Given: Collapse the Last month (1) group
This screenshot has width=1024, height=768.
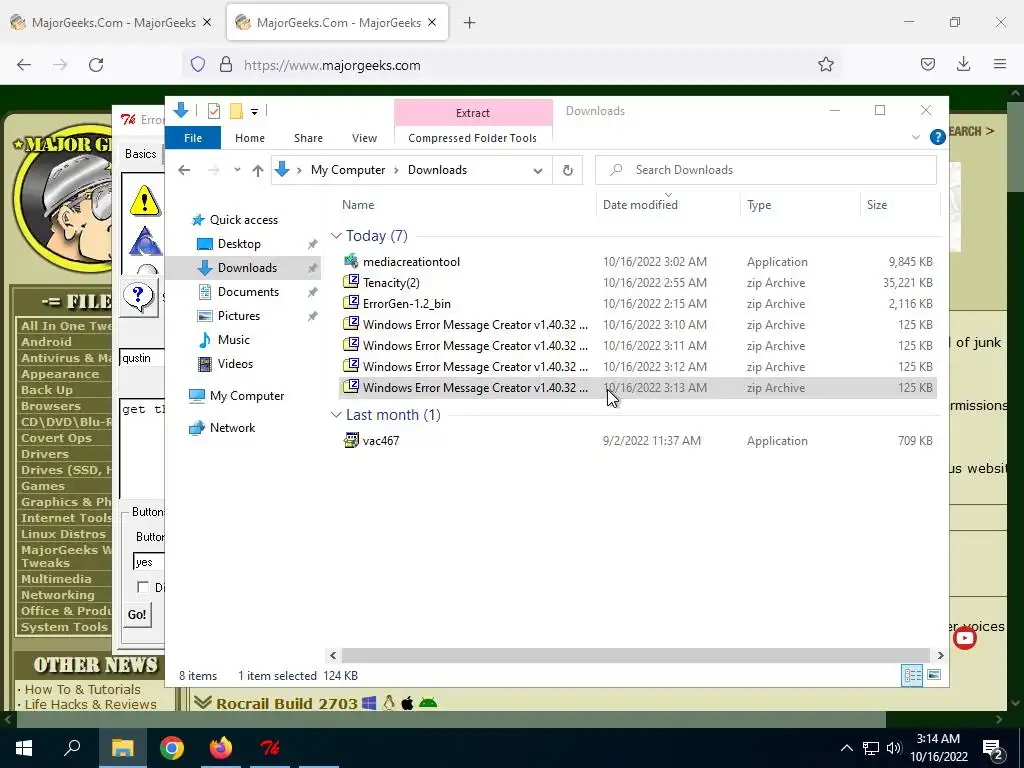Looking at the screenshot, I should pos(336,415).
